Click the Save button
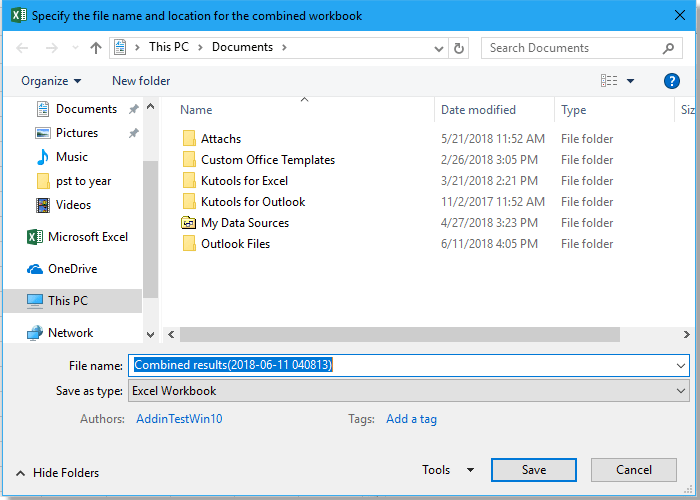This screenshot has height=500, width=700. click(x=534, y=470)
